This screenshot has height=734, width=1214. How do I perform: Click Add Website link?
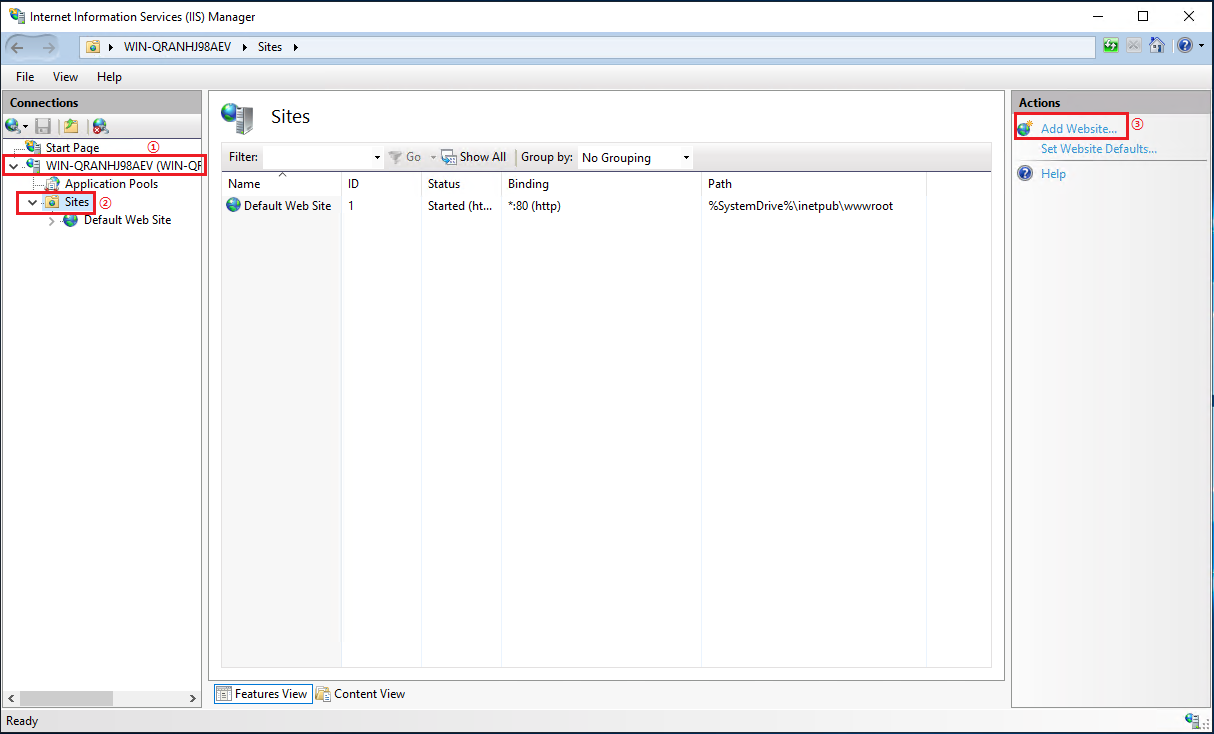pos(1079,129)
